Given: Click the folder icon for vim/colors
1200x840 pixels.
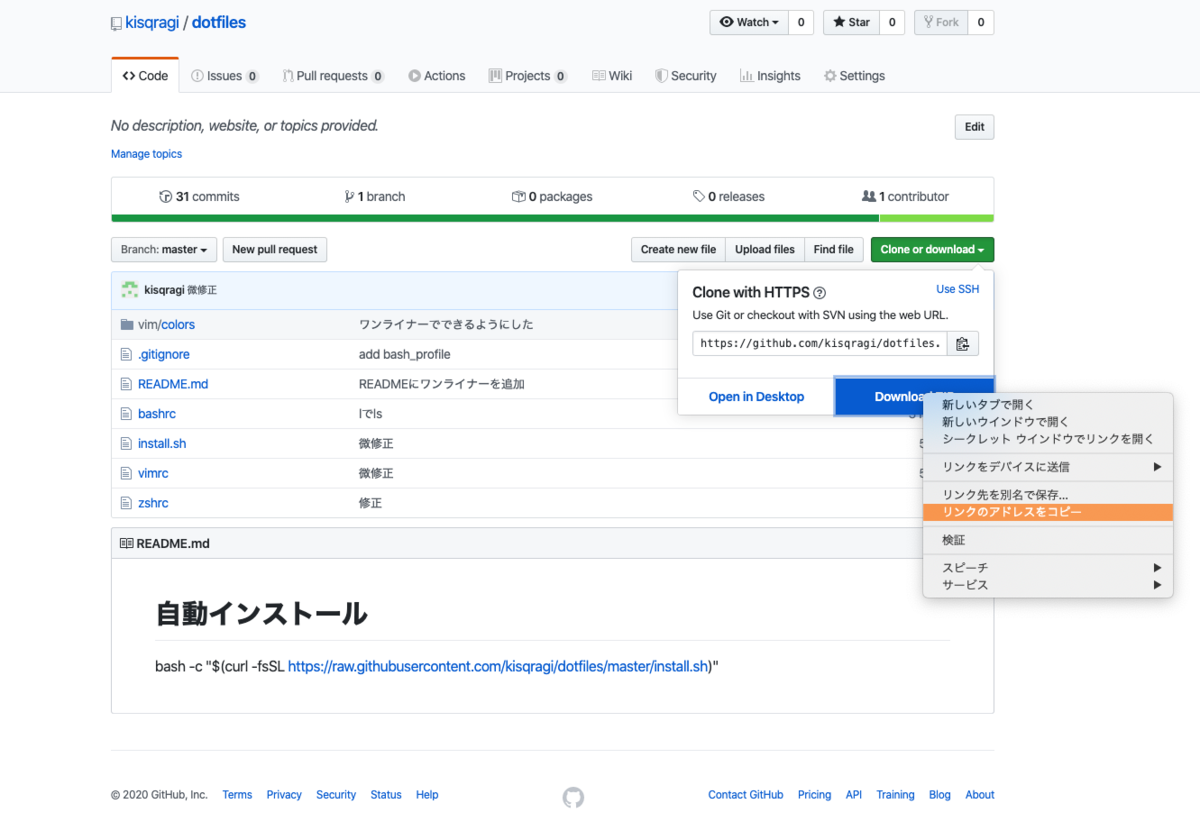Looking at the screenshot, I should (x=127, y=325).
